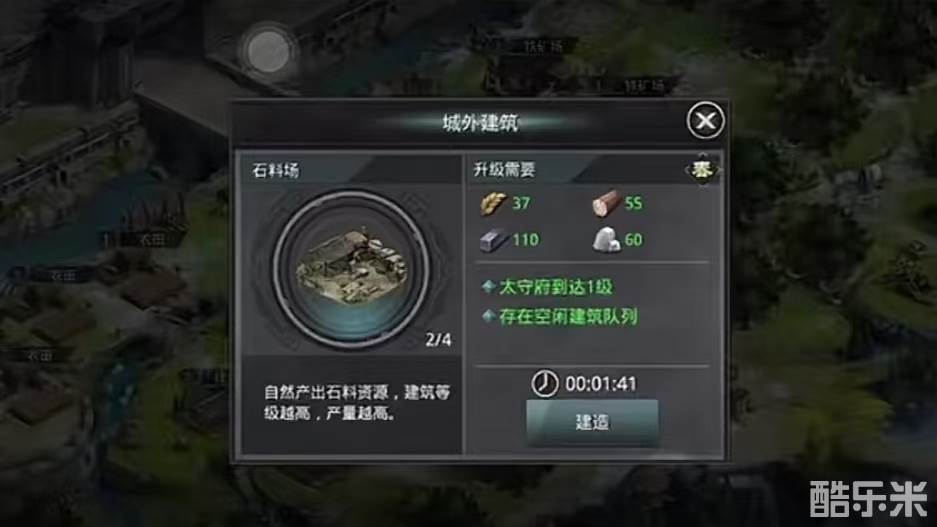
Task: Click the 2/4 building count indicator
Action: coord(438,340)
